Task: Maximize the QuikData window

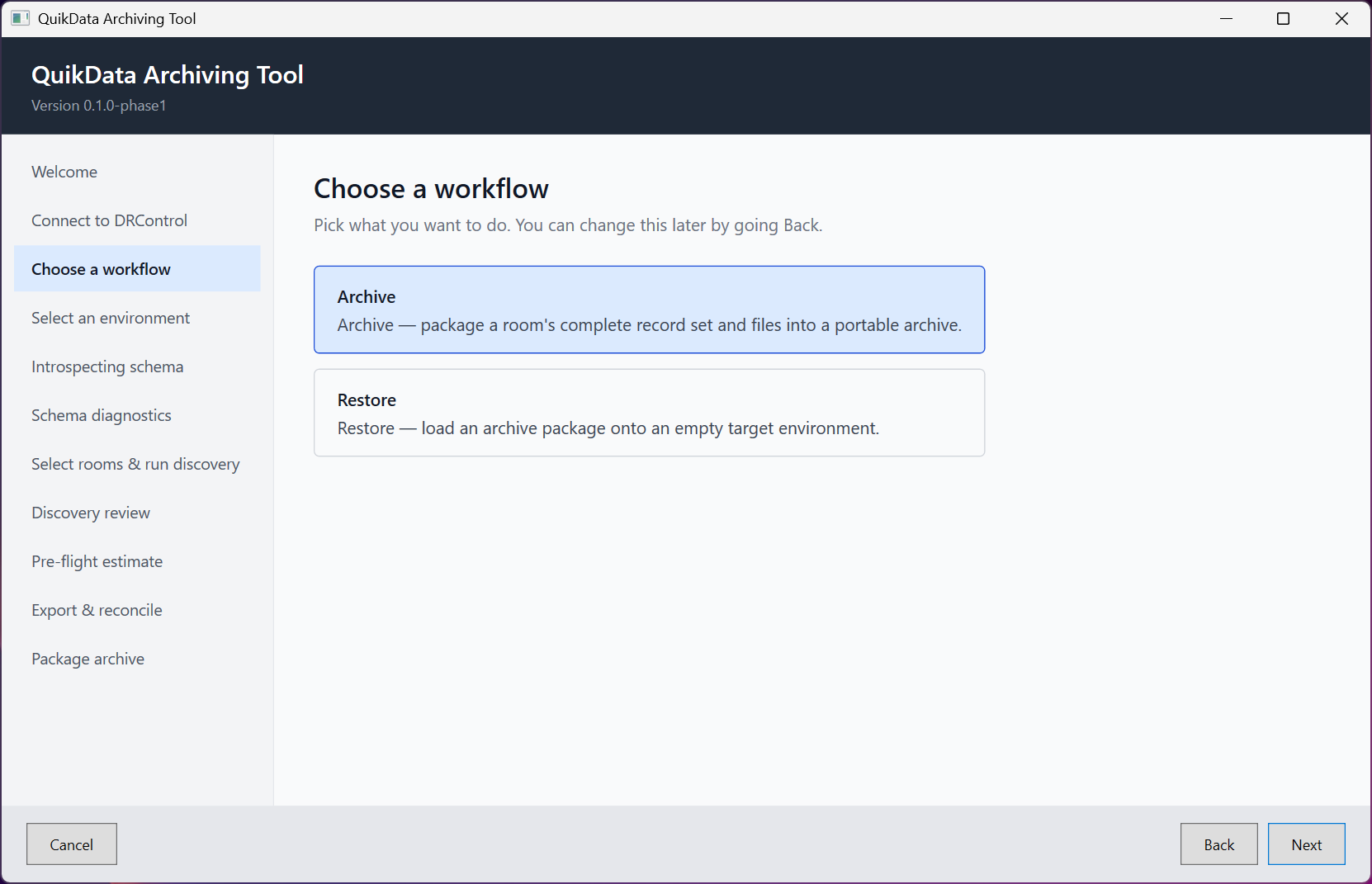Action: [x=1283, y=18]
